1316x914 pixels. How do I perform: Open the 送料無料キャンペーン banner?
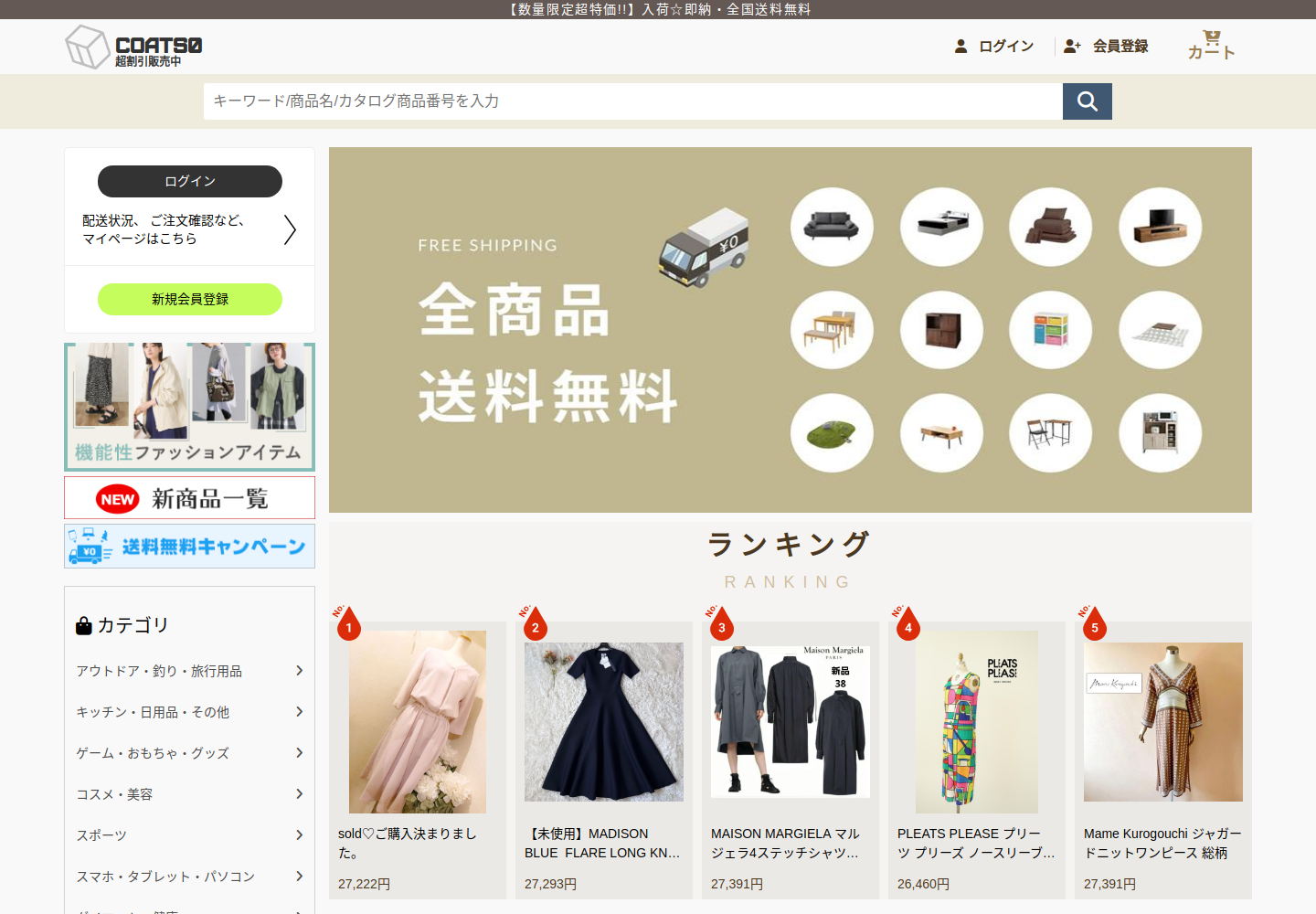tap(190, 547)
